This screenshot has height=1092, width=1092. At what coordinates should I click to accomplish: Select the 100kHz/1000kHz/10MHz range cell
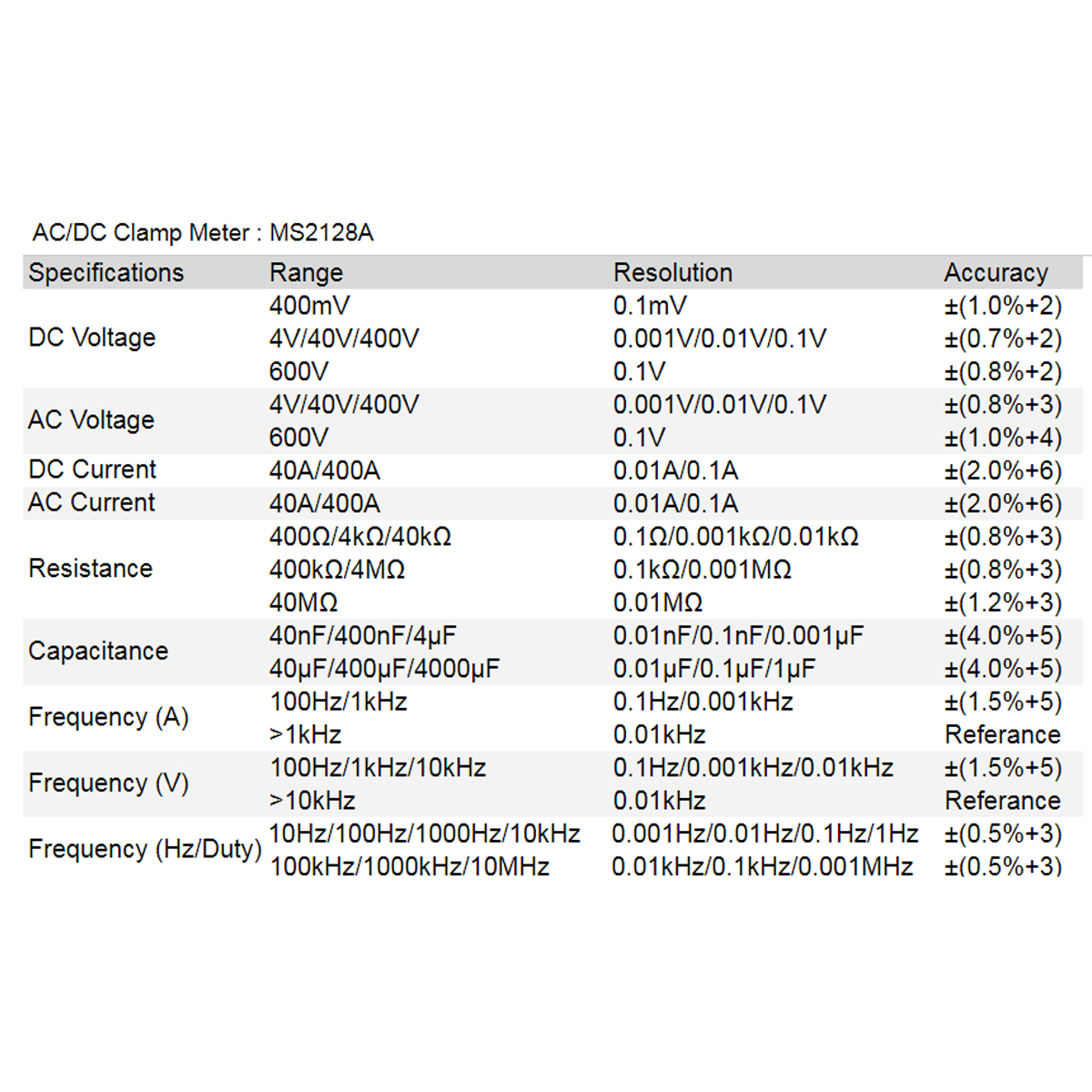click(409, 866)
